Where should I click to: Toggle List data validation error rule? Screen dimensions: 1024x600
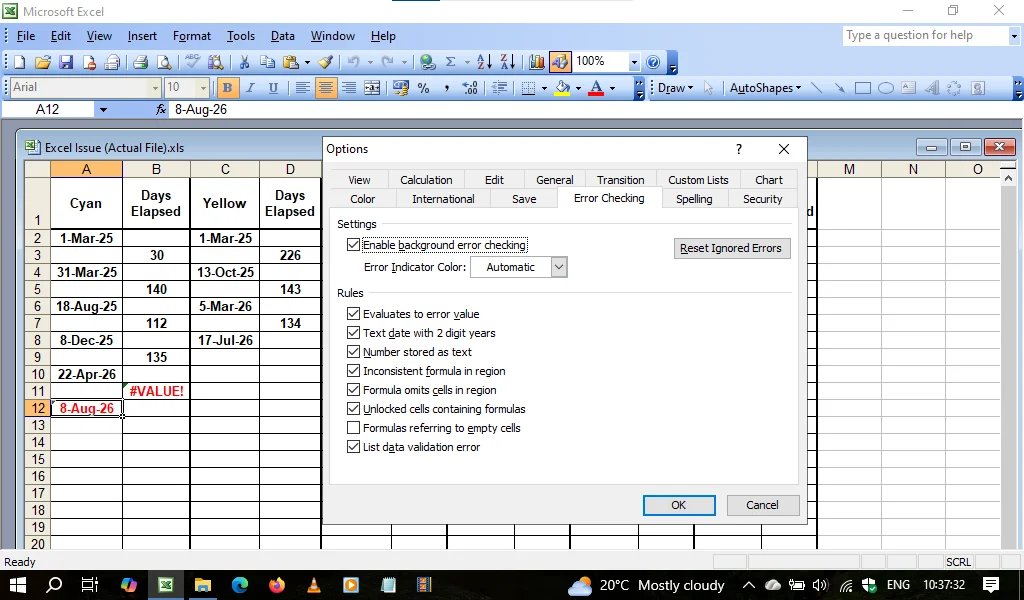tap(353, 447)
